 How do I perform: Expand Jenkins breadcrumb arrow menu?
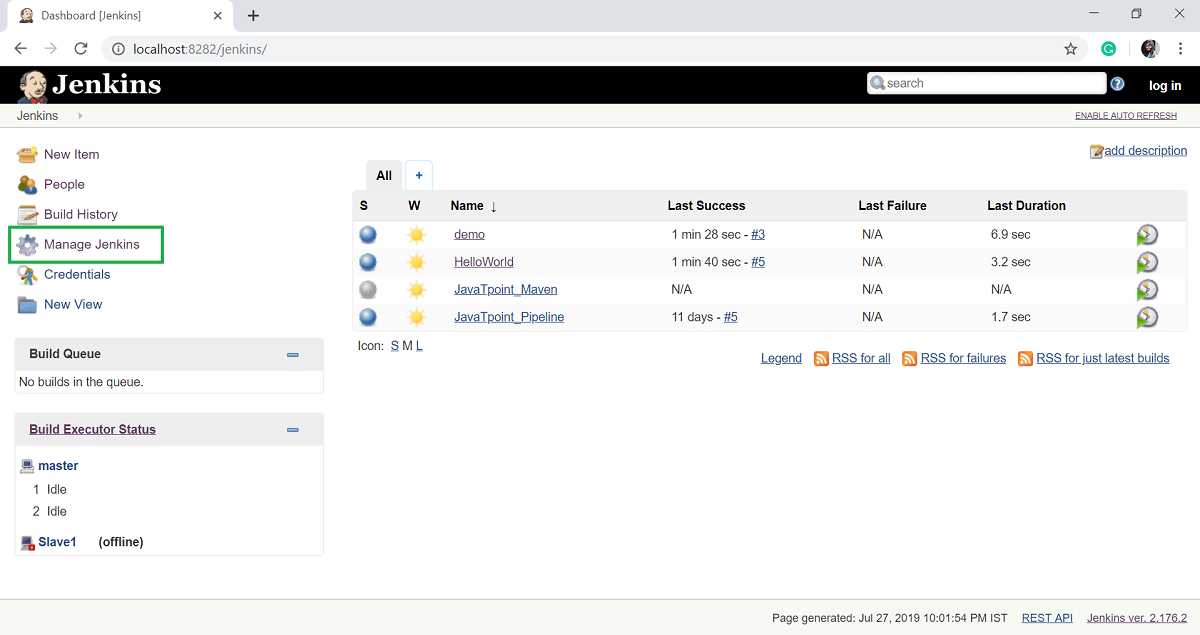[x=80, y=116]
